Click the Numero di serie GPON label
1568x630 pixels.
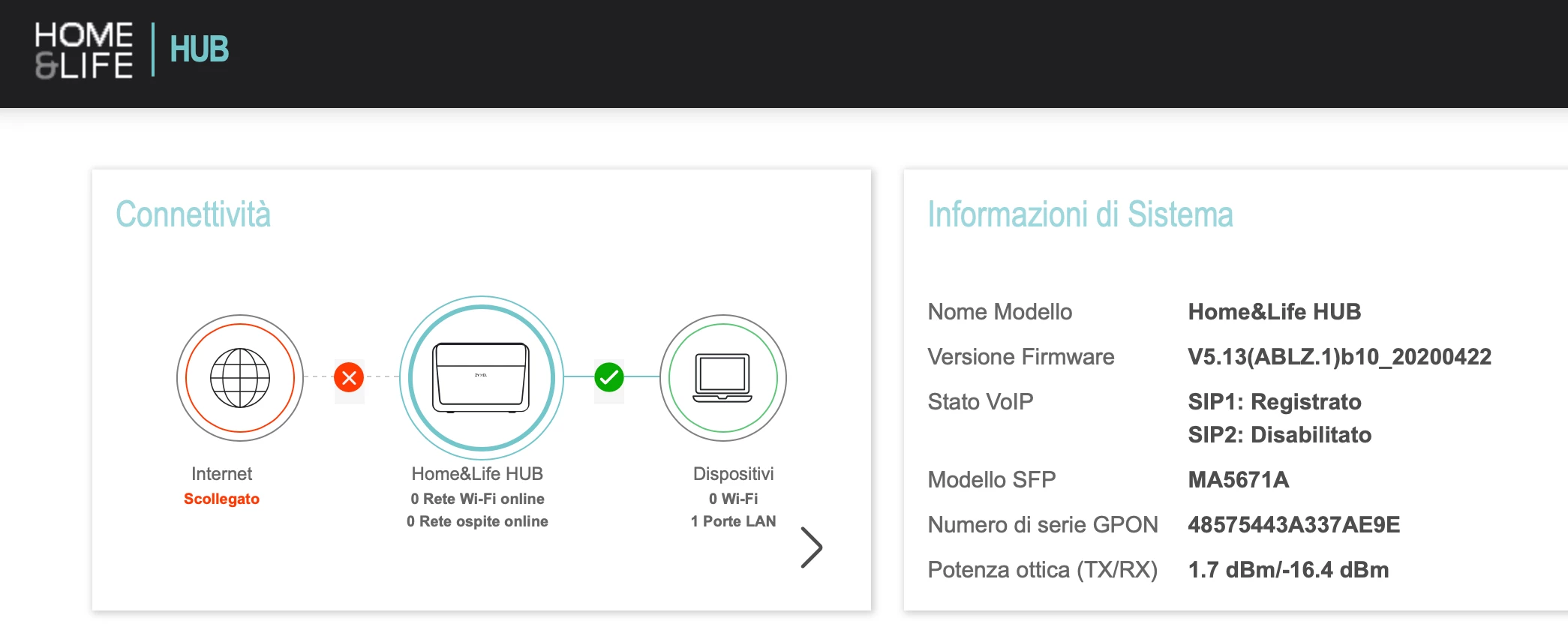[1043, 525]
